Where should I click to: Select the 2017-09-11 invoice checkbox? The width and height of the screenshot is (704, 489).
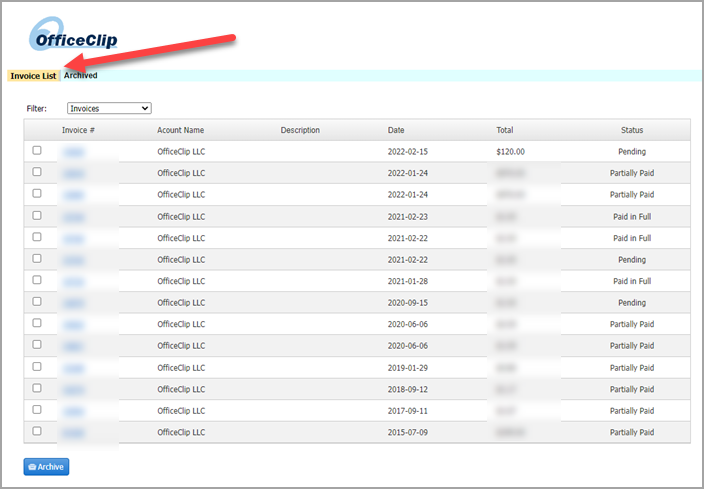click(37, 410)
